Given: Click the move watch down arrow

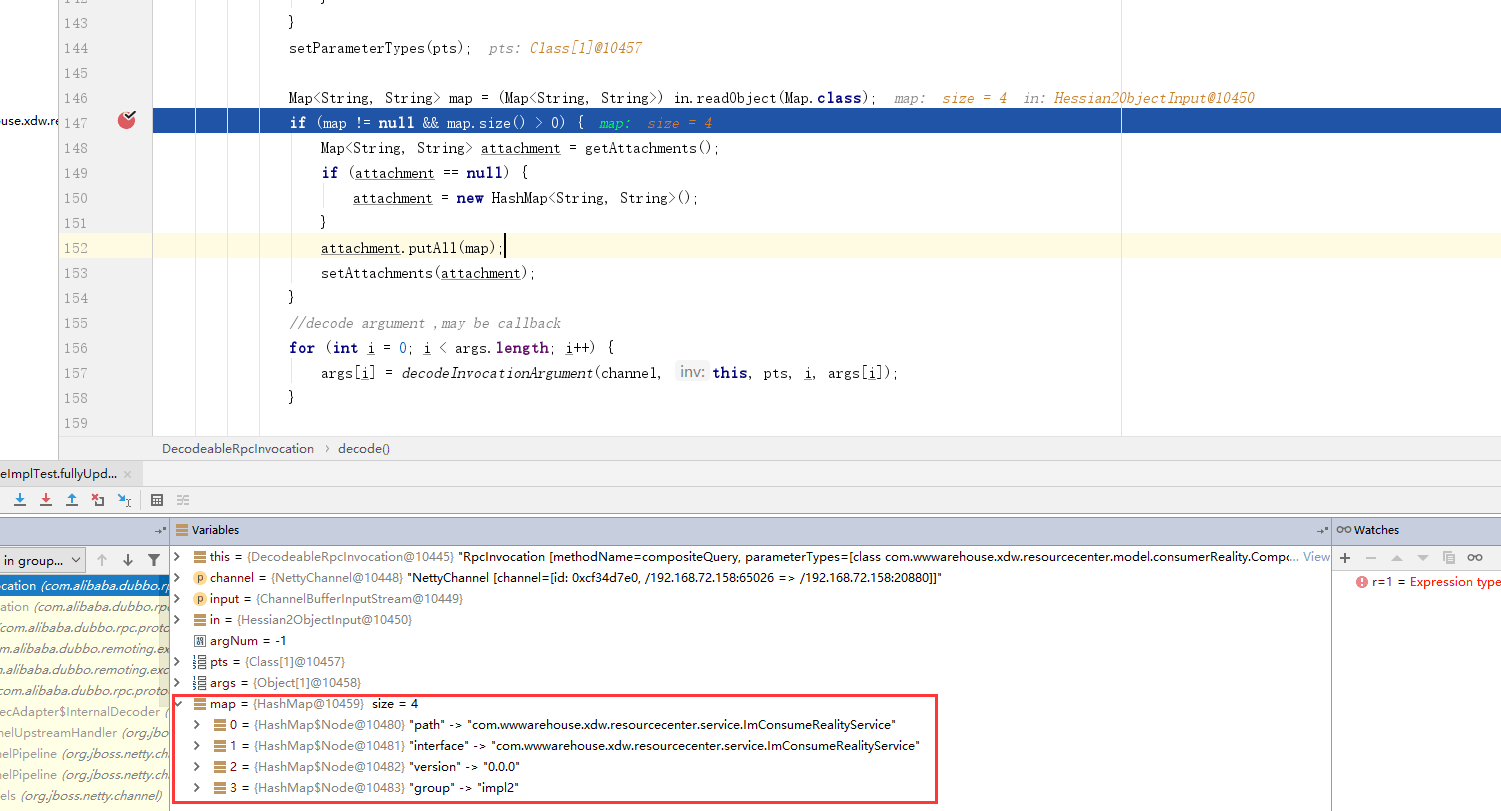Looking at the screenshot, I should click(1422, 558).
